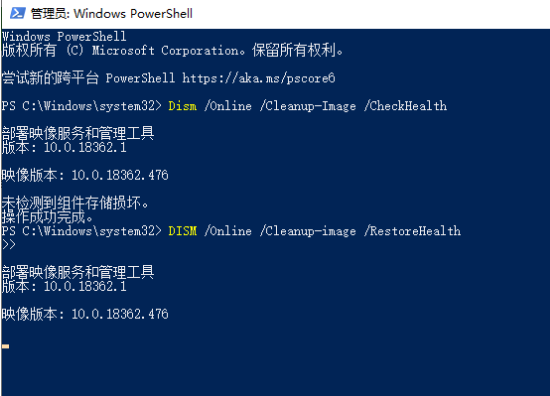
Task: Click the first /Cleanup-Image parameter
Action: click(308, 106)
